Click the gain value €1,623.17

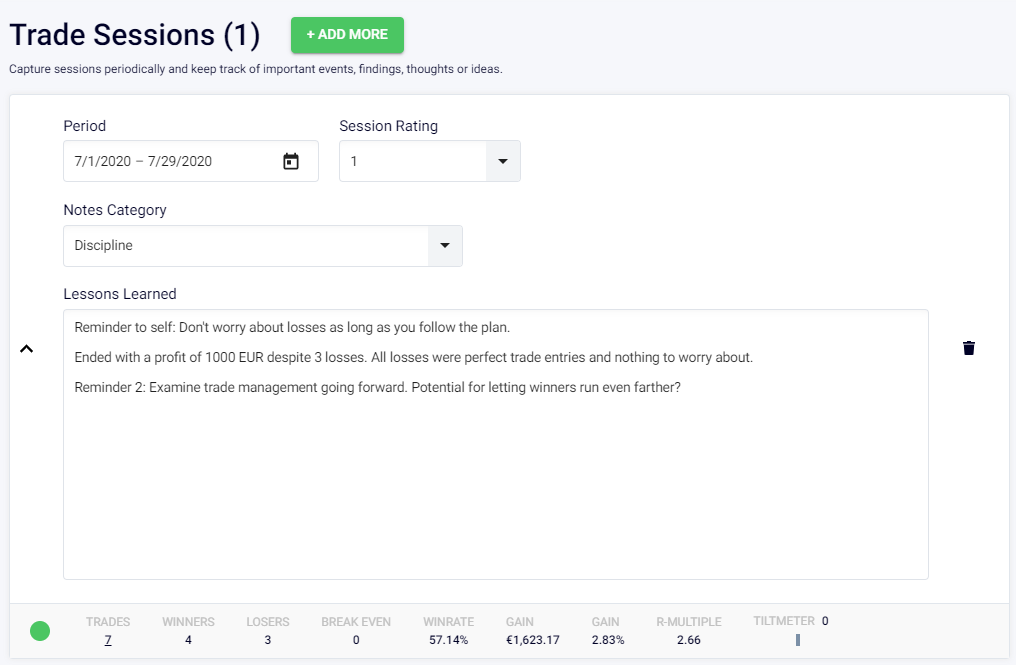pyautogui.click(x=533, y=640)
